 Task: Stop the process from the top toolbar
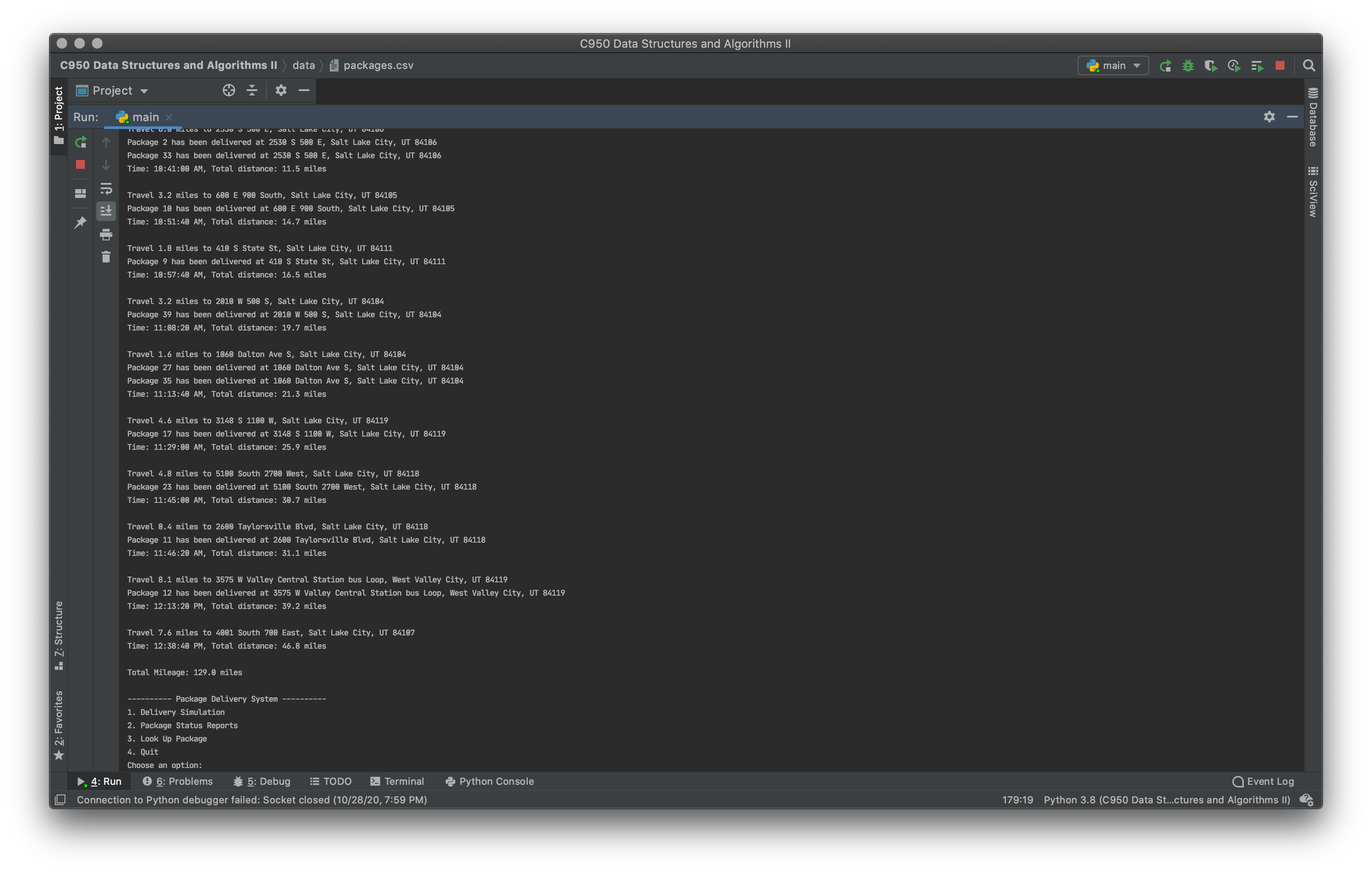[1280, 66]
